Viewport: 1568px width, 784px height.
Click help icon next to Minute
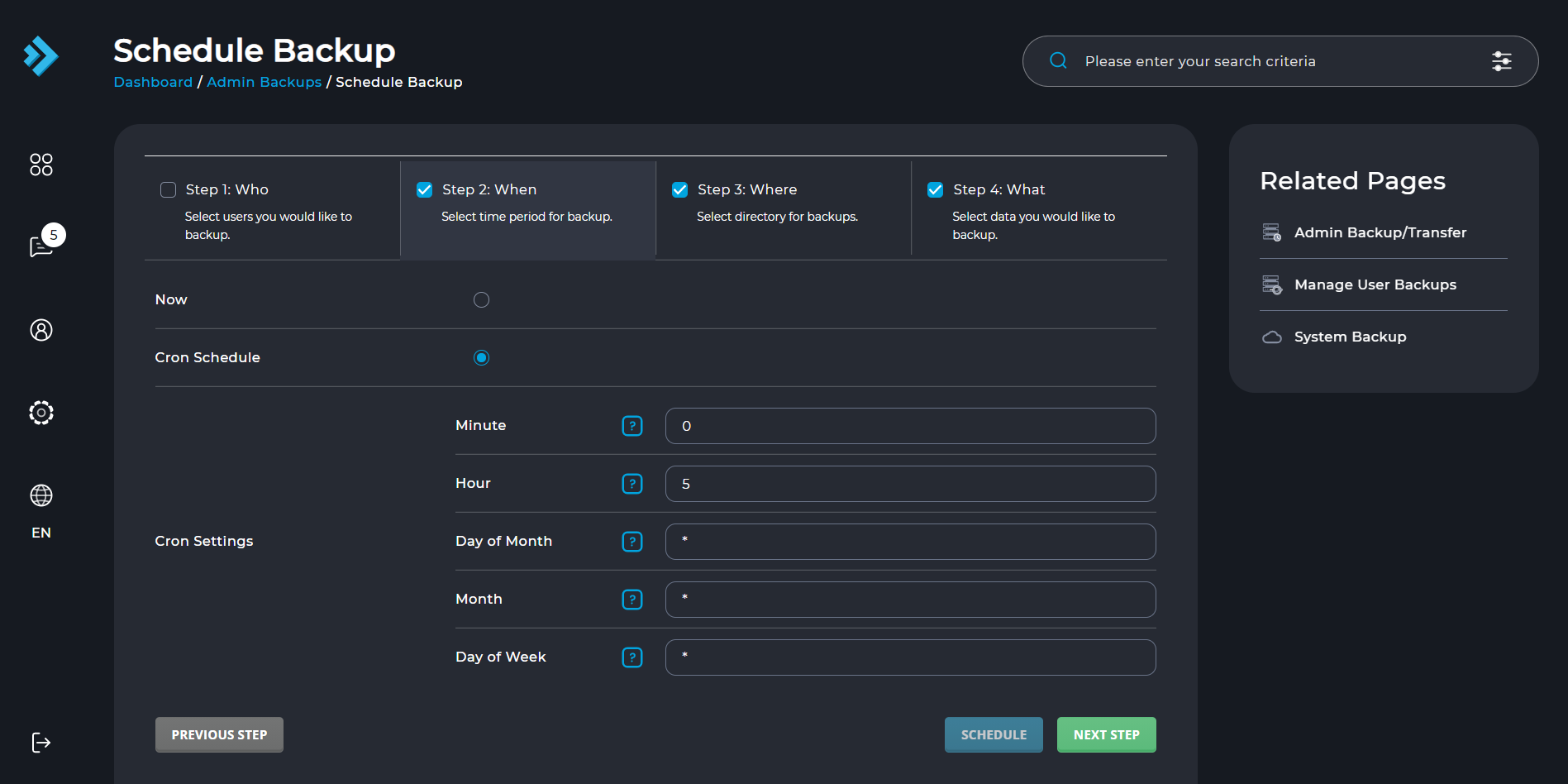click(x=632, y=426)
